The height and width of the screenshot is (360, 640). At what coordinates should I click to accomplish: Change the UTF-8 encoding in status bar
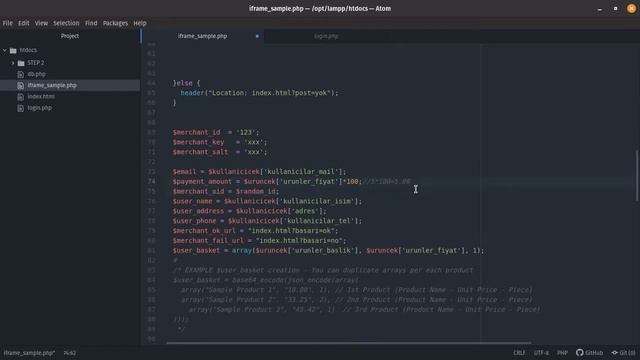[541, 353]
